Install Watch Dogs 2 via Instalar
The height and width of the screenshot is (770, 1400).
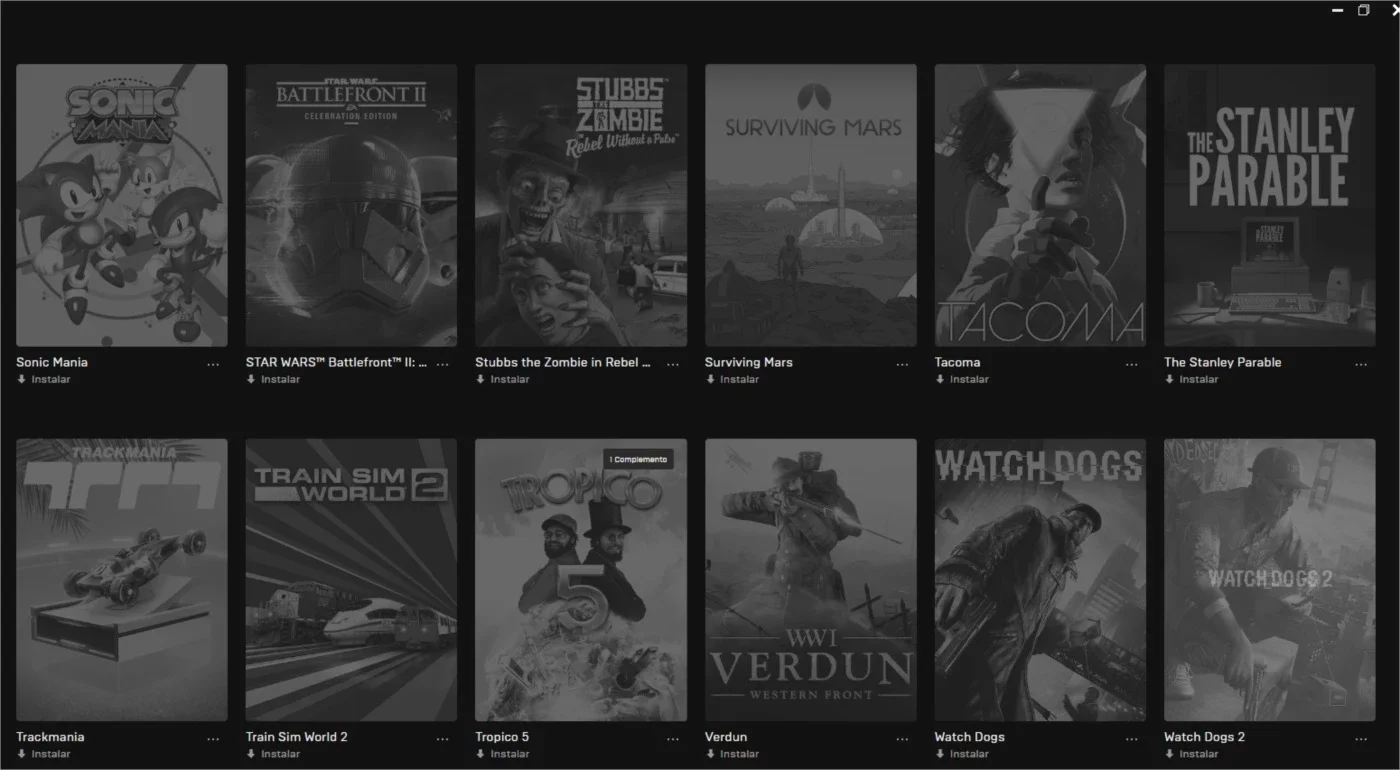pos(1192,754)
